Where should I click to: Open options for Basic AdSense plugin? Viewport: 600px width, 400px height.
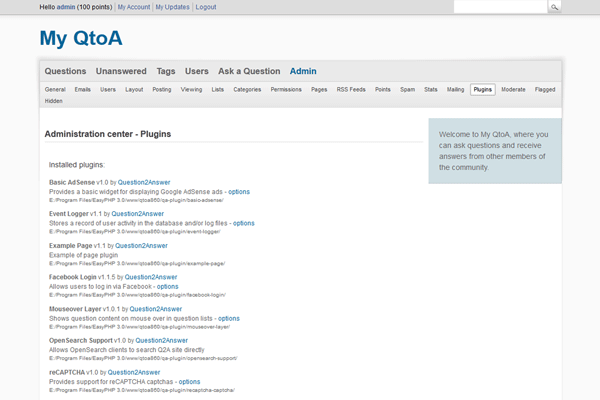(x=239, y=191)
